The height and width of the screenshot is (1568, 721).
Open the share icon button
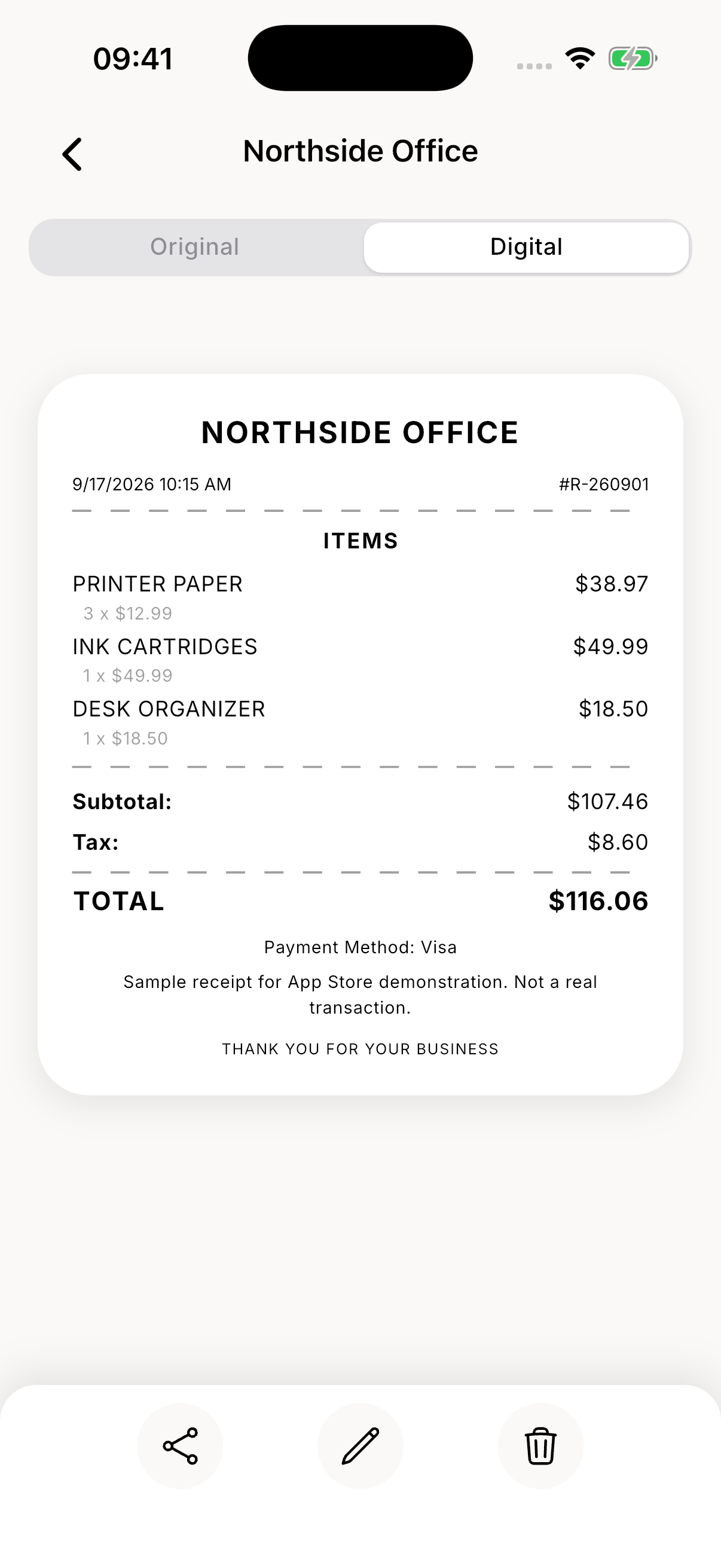coord(180,1445)
